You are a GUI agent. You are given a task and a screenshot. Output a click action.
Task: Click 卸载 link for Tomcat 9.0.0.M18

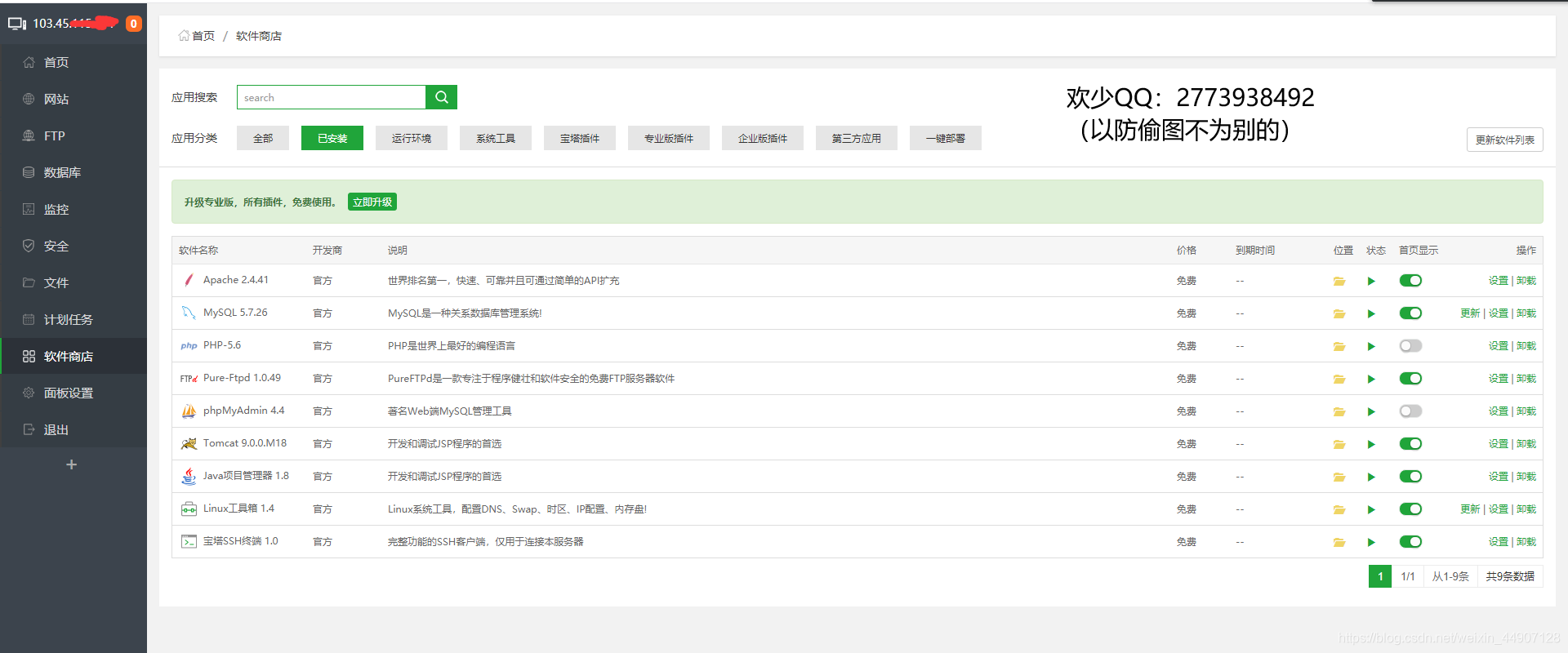1526,444
